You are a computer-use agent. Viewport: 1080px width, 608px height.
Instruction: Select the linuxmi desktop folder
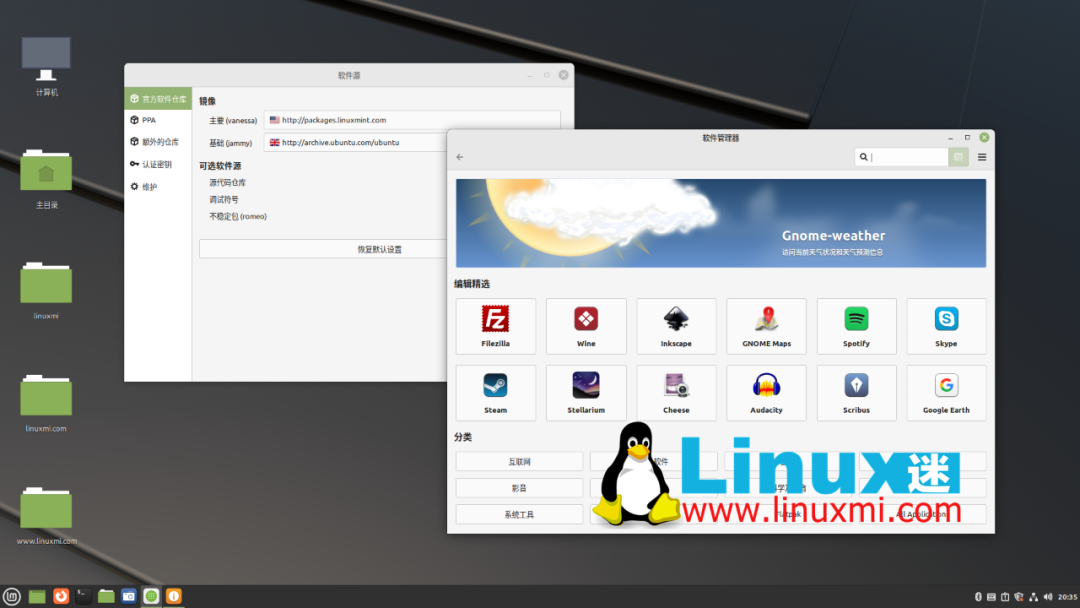pos(46,291)
